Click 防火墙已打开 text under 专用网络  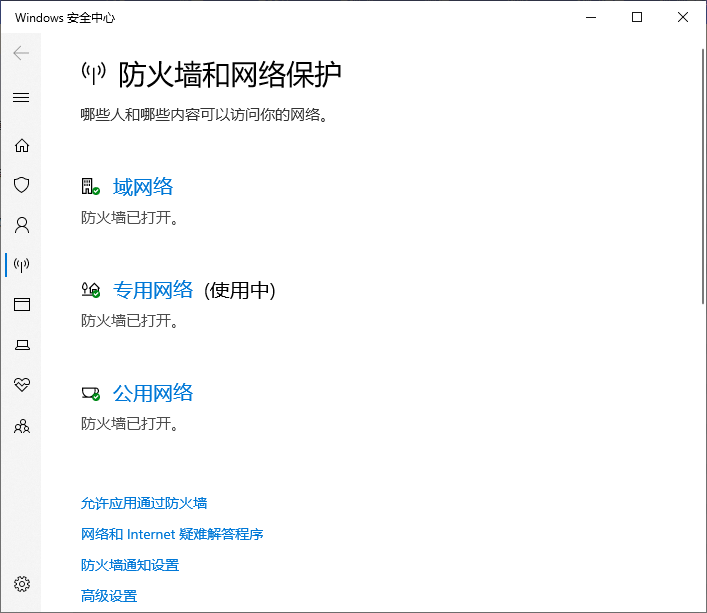[130, 321]
